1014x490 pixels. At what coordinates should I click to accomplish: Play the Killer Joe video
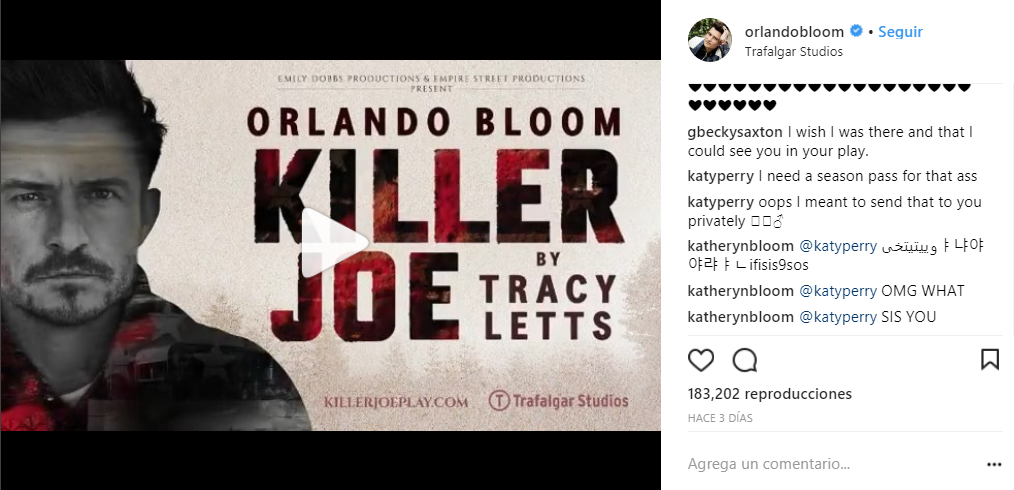[333, 243]
